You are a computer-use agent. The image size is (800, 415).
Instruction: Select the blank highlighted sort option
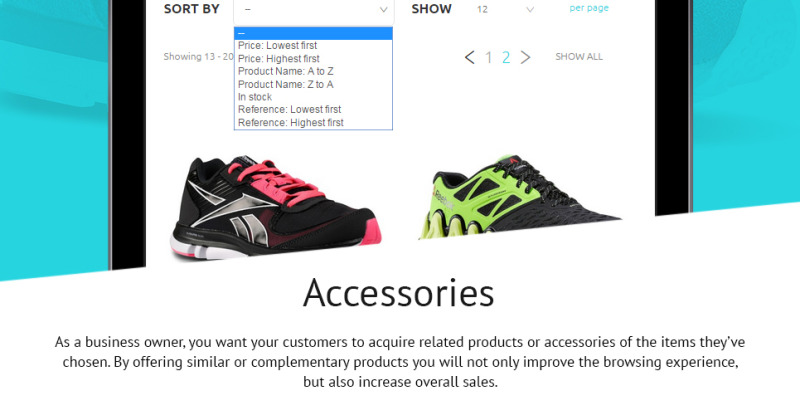[313, 34]
